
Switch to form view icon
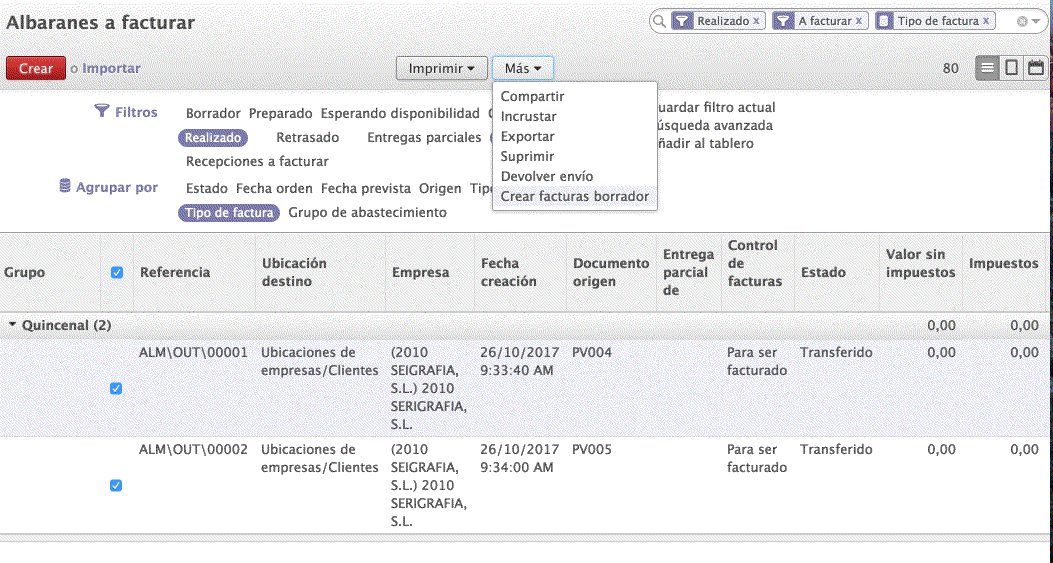(1011, 68)
